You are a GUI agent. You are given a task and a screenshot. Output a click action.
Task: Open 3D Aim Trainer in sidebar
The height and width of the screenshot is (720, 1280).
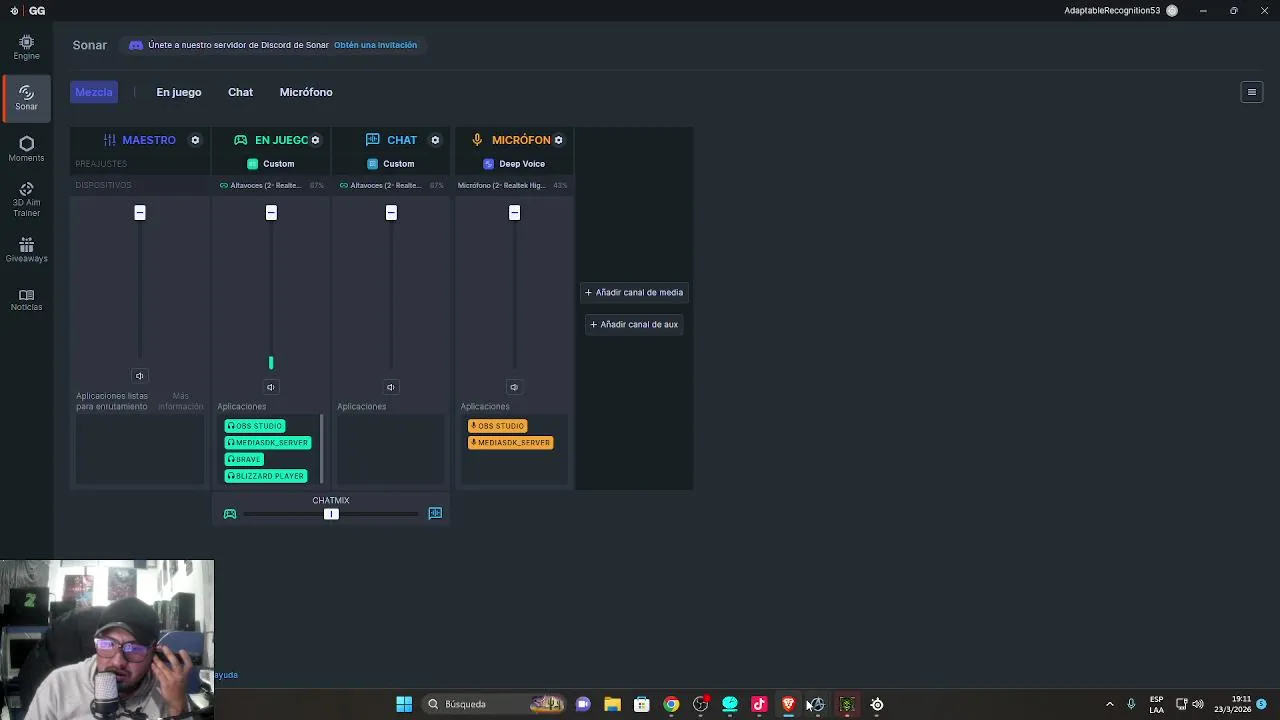coord(26,200)
